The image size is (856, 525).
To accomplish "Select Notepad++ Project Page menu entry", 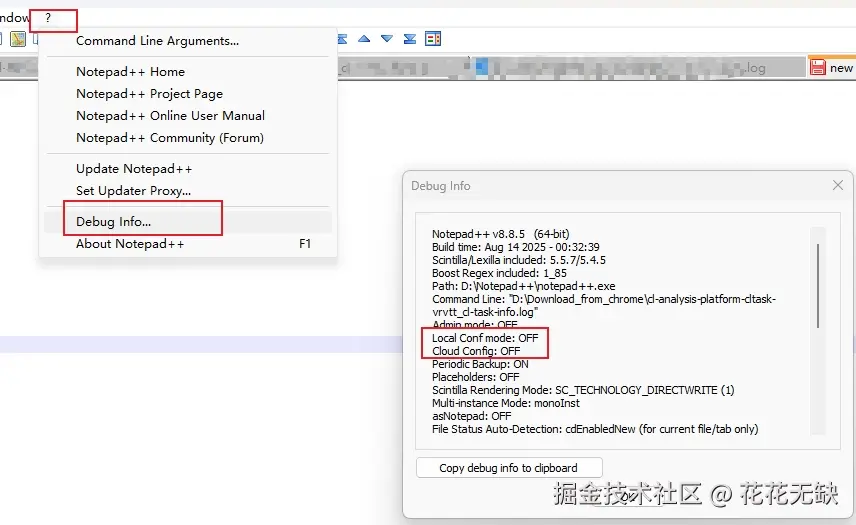I will pyautogui.click(x=150, y=94).
